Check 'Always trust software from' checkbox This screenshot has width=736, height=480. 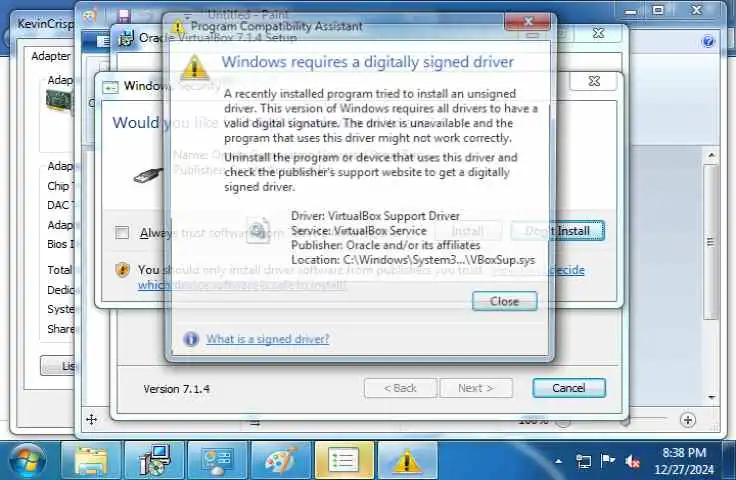click(x=122, y=232)
